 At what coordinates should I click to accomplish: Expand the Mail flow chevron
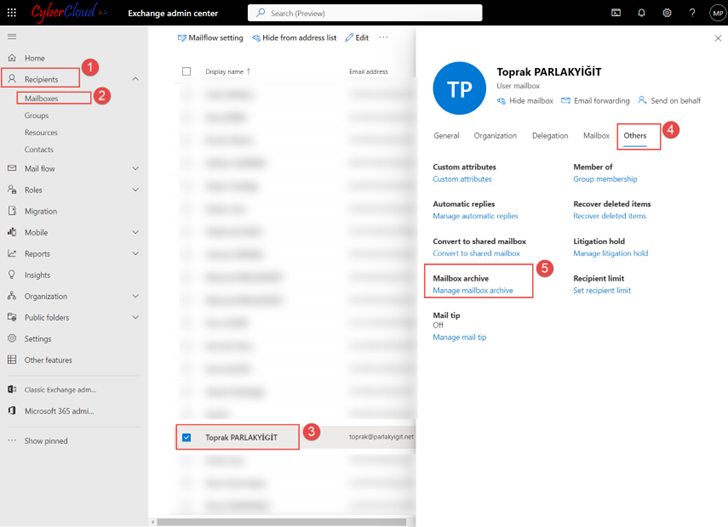click(x=135, y=168)
